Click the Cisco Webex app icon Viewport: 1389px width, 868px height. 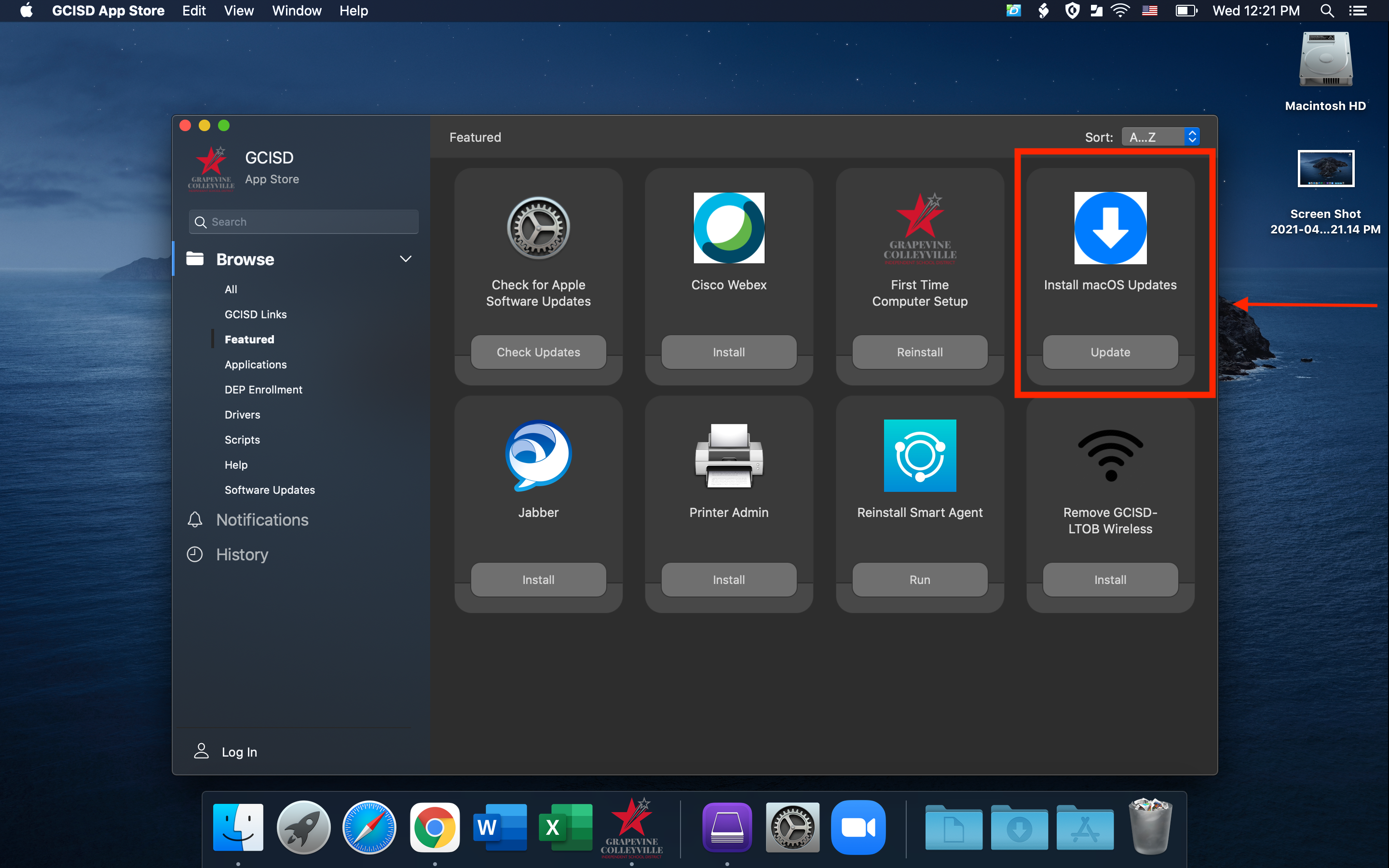729,228
